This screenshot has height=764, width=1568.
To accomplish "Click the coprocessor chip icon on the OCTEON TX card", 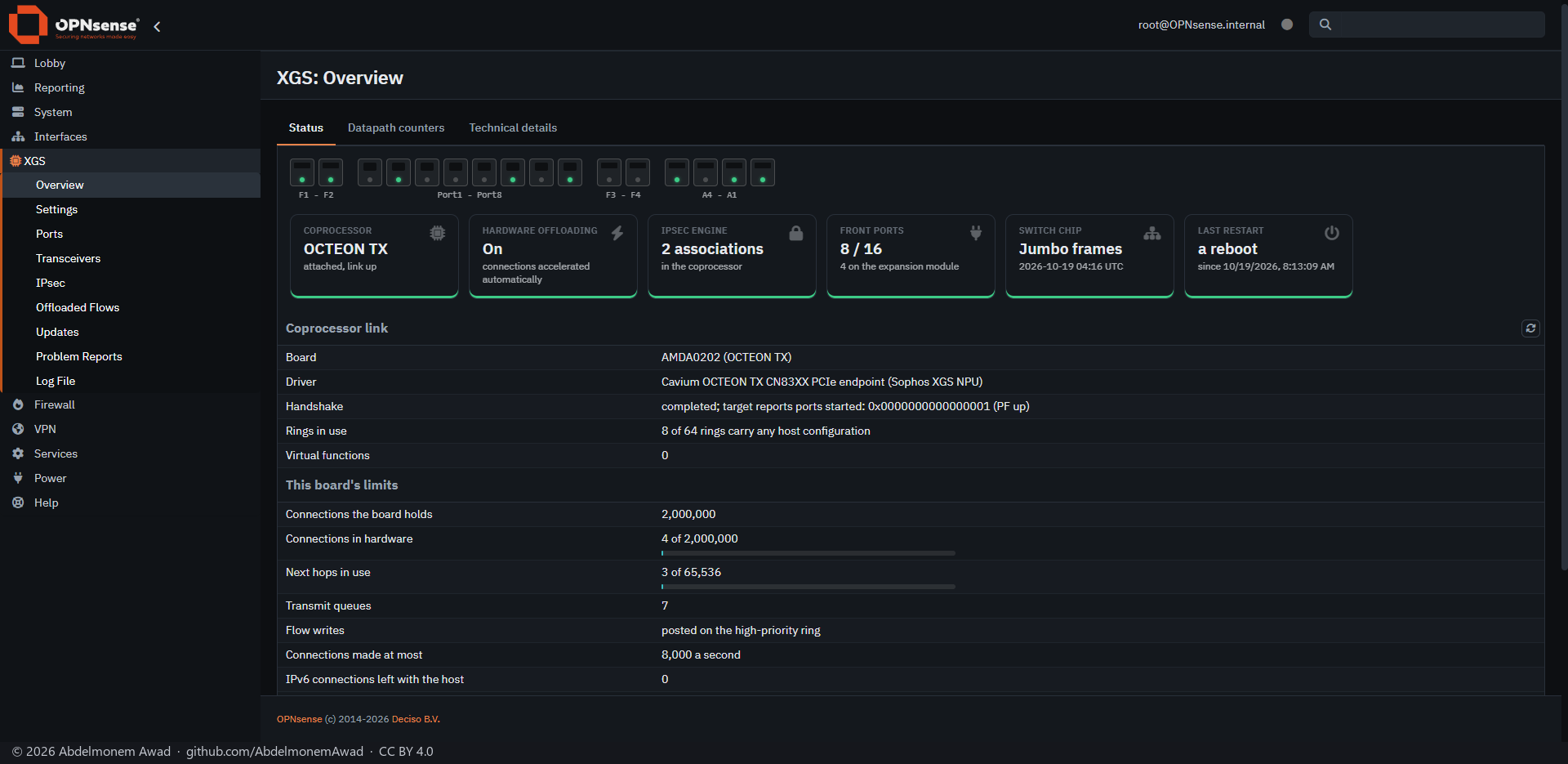I will pos(438,233).
